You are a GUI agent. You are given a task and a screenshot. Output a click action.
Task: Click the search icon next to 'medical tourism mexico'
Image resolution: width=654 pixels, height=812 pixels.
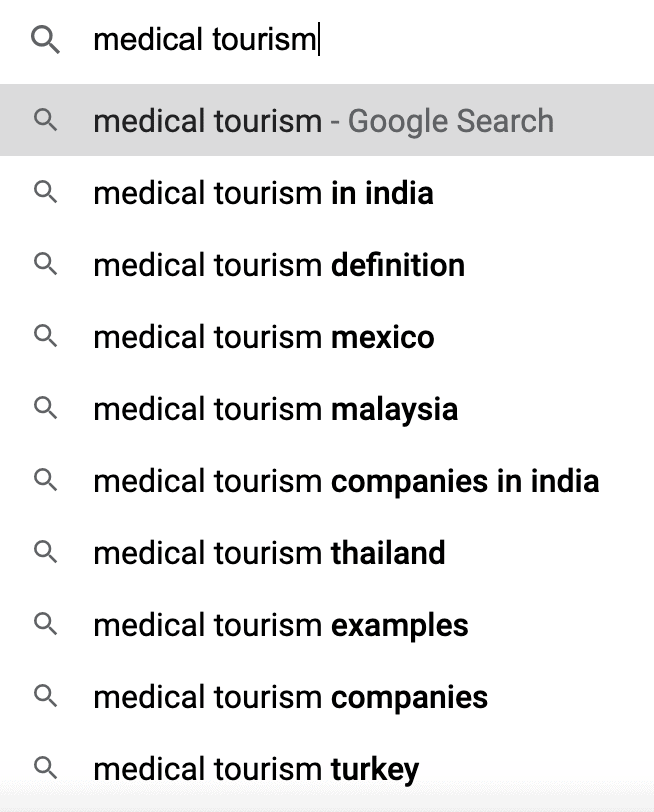click(44, 337)
